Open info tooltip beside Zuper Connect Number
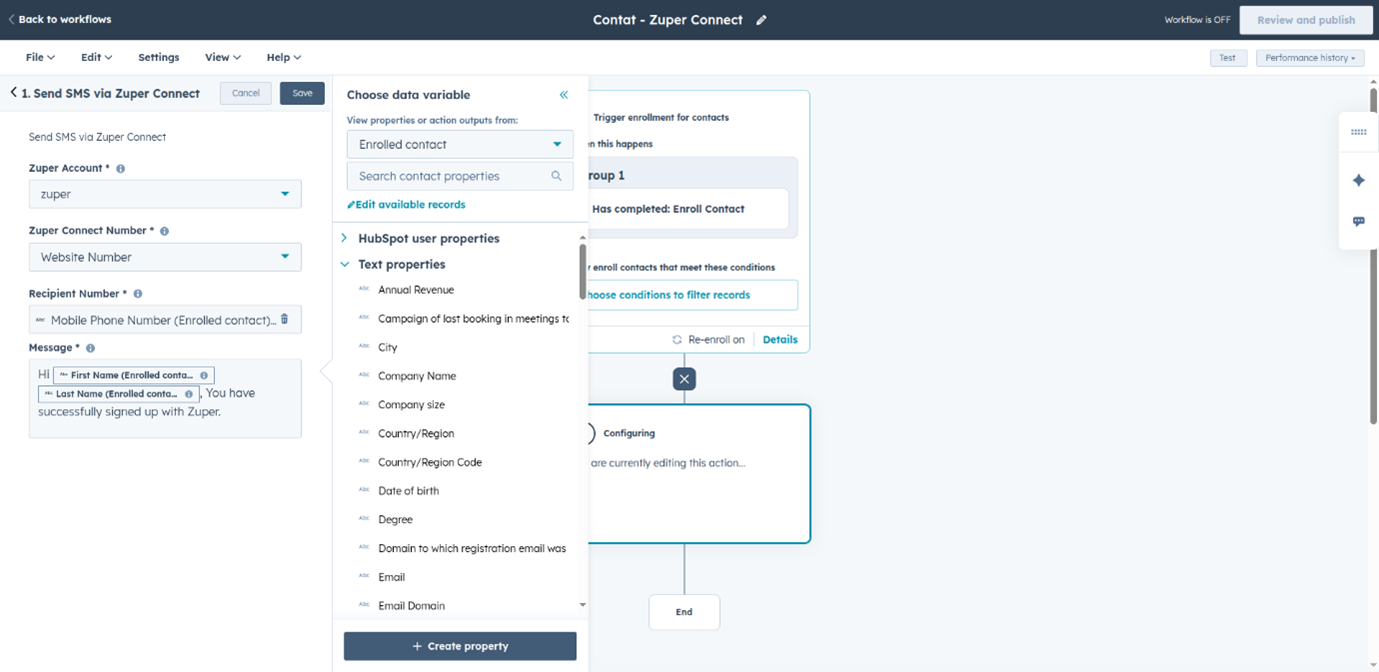 [x=164, y=231]
